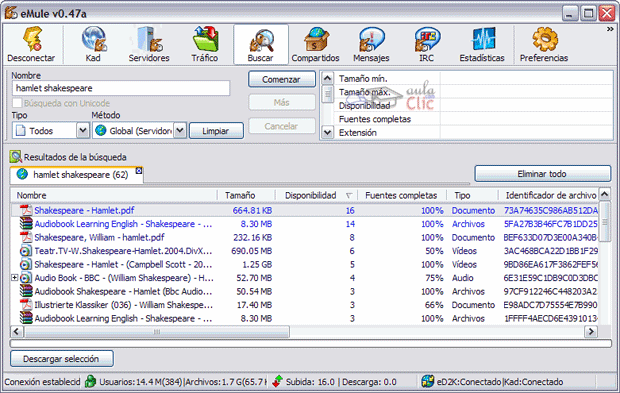Open the Tipo dropdown showing Todos
This screenshot has height=393, width=620.
tap(51, 130)
